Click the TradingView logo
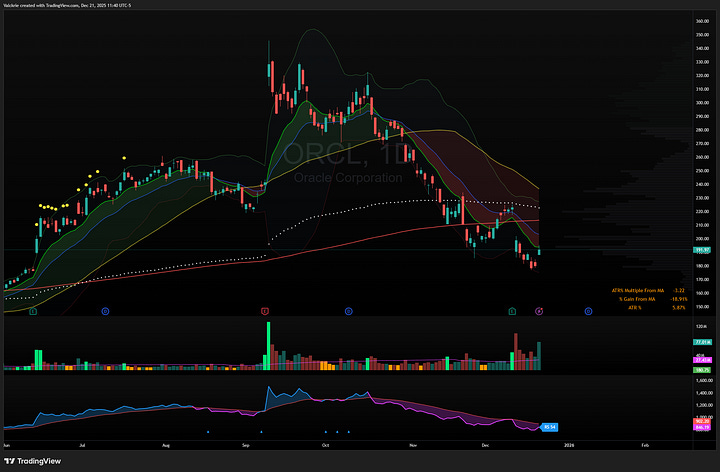The width and height of the screenshot is (720, 472). click(33, 461)
